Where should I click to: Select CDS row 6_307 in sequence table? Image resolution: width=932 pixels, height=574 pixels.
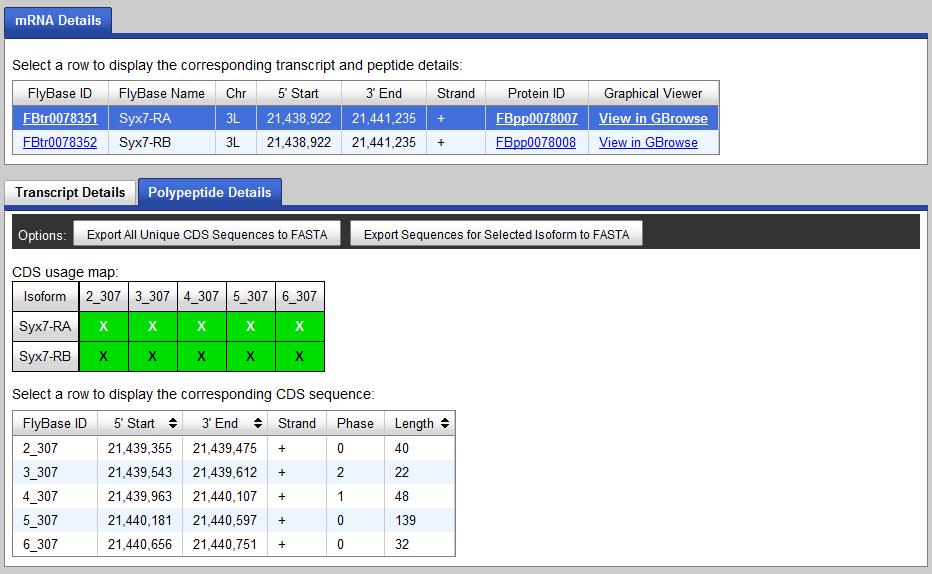[234, 544]
